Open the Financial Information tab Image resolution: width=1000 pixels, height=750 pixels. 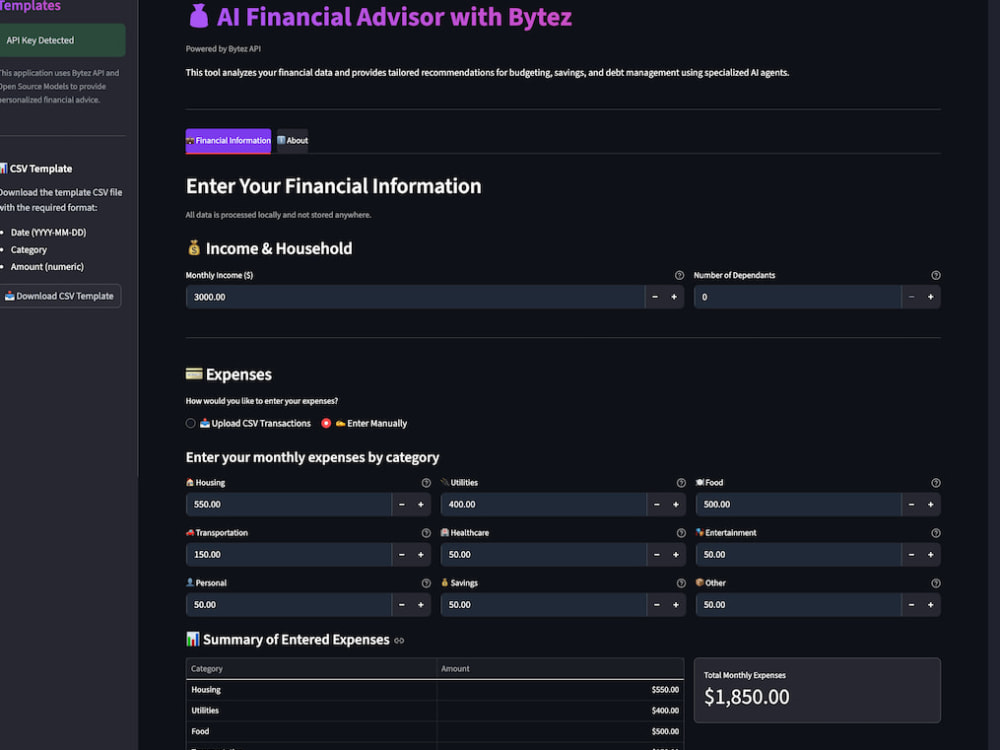pyautogui.click(x=228, y=140)
